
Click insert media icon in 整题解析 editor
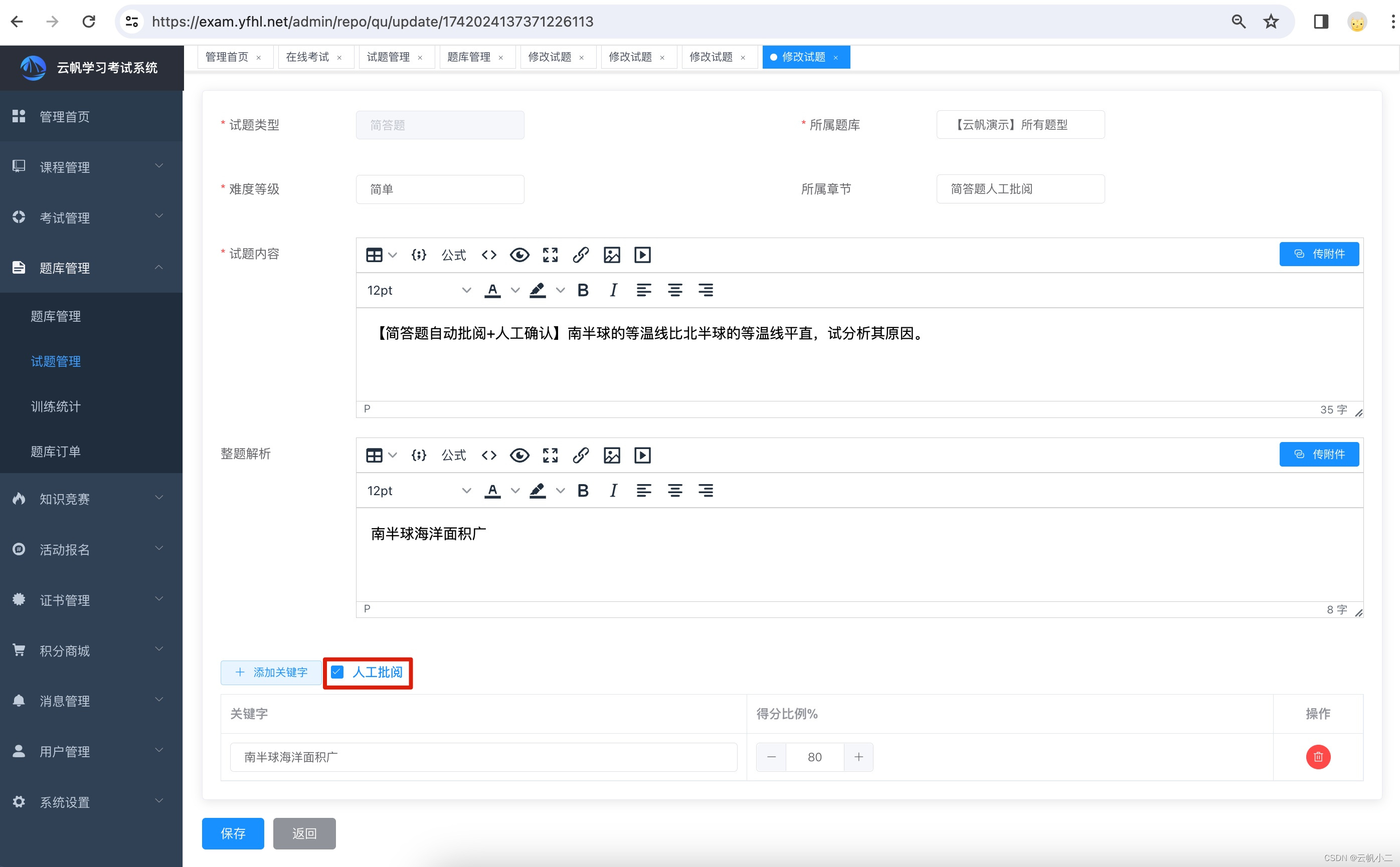642,455
